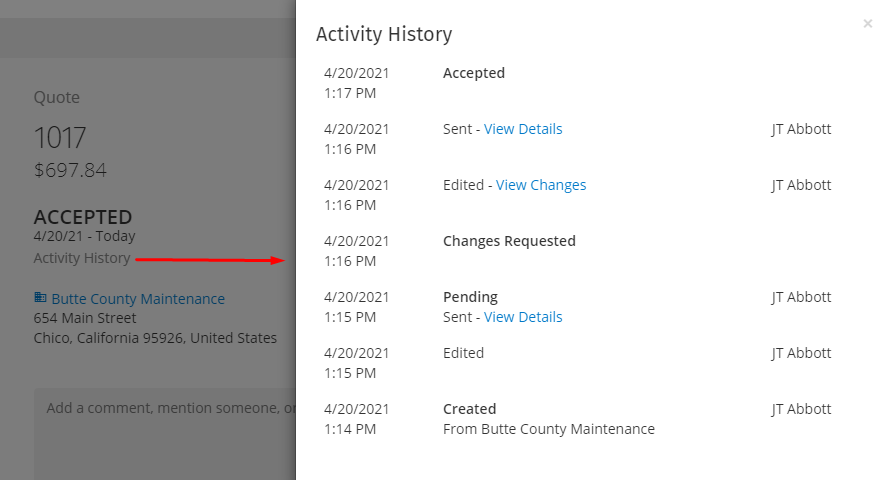Click 'From Butte County Maintenance' text

[548, 430]
